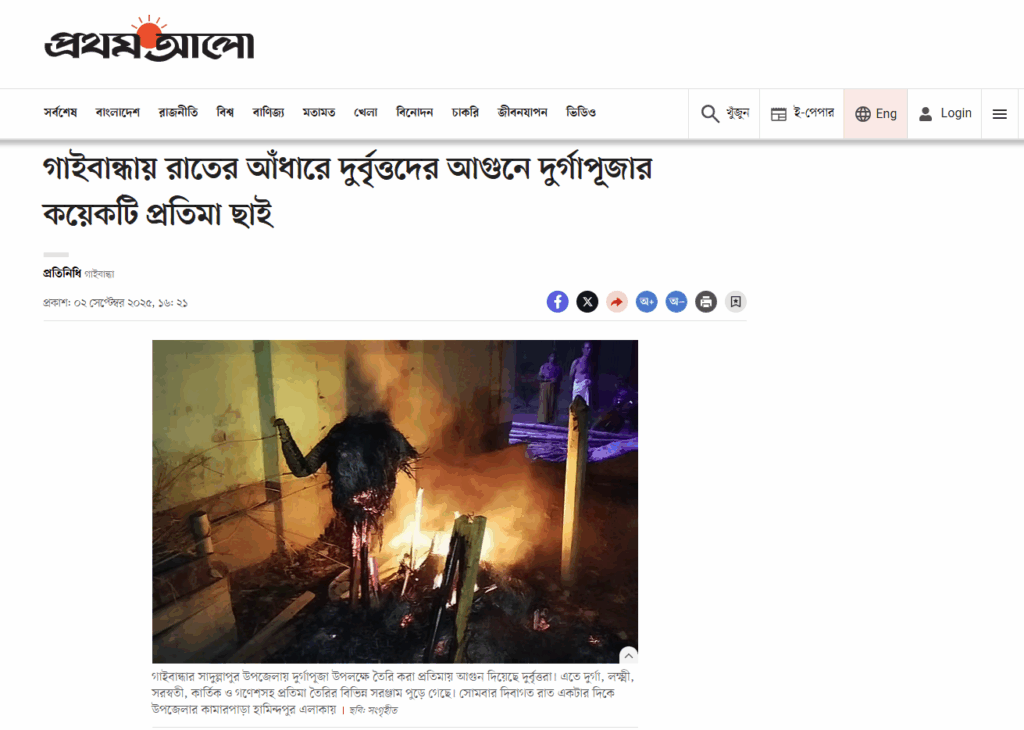Open the ভিডিও section
Viewport: 1024px width, 730px height.
(581, 112)
